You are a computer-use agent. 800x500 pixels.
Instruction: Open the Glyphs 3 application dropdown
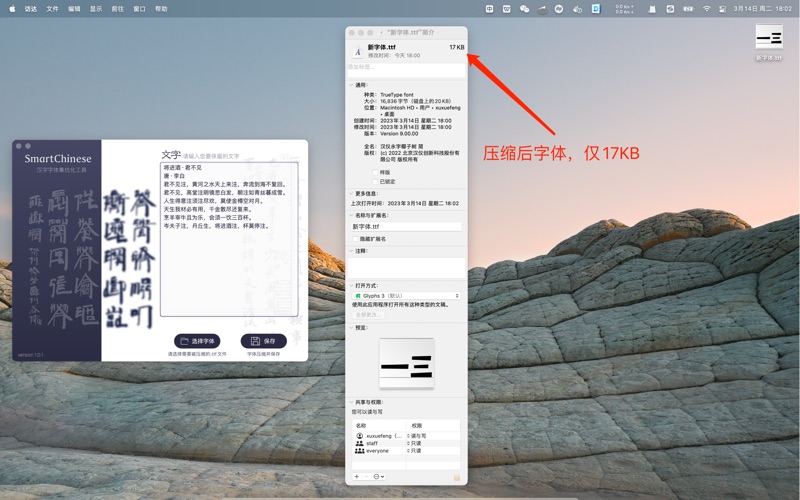pyautogui.click(x=406, y=296)
